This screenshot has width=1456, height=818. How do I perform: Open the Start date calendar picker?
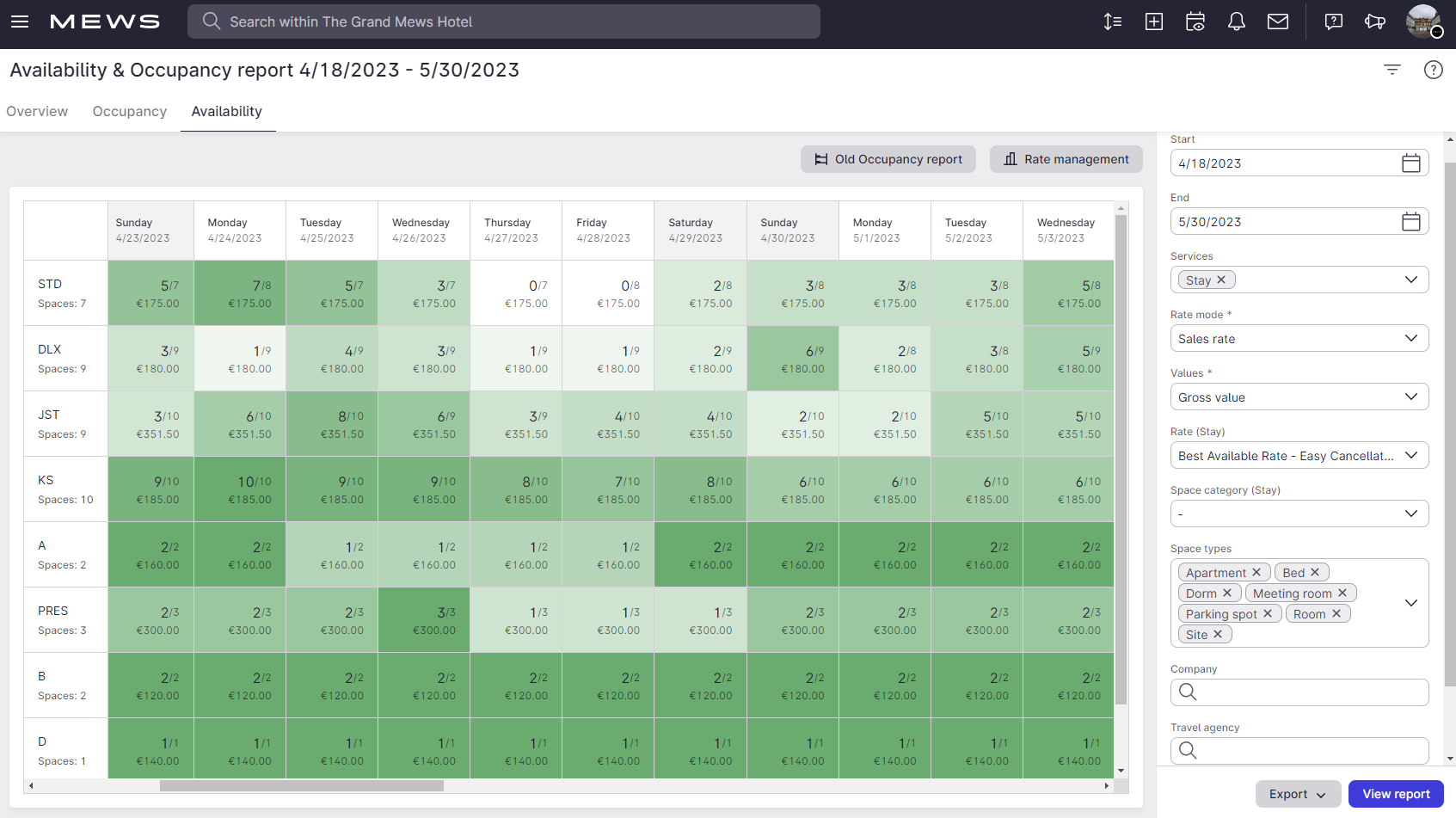pos(1410,163)
